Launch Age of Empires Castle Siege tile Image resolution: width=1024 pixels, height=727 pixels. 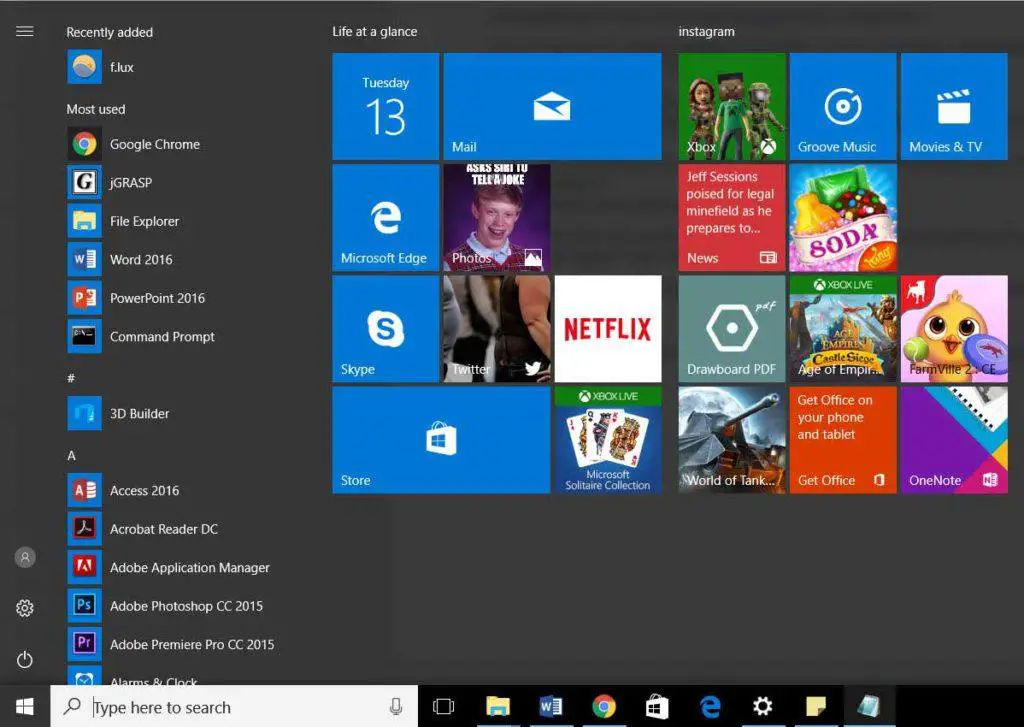(843, 329)
